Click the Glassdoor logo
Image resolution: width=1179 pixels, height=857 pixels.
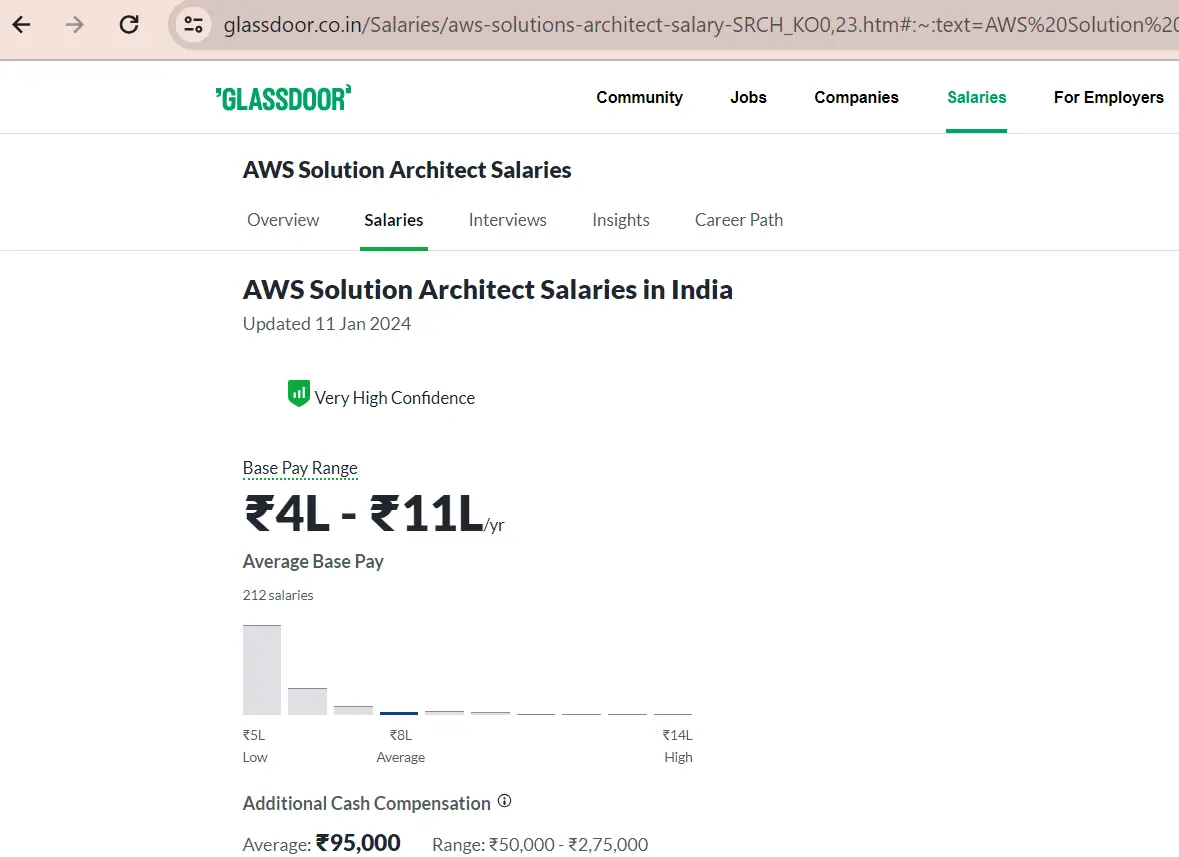click(x=283, y=98)
